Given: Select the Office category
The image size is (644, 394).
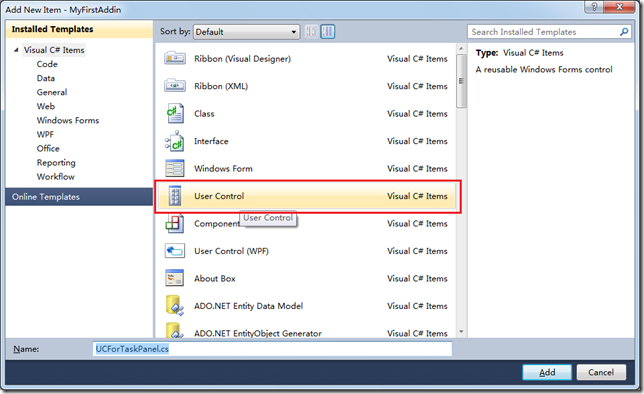Looking at the screenshot, I should [x=48, y=148].
